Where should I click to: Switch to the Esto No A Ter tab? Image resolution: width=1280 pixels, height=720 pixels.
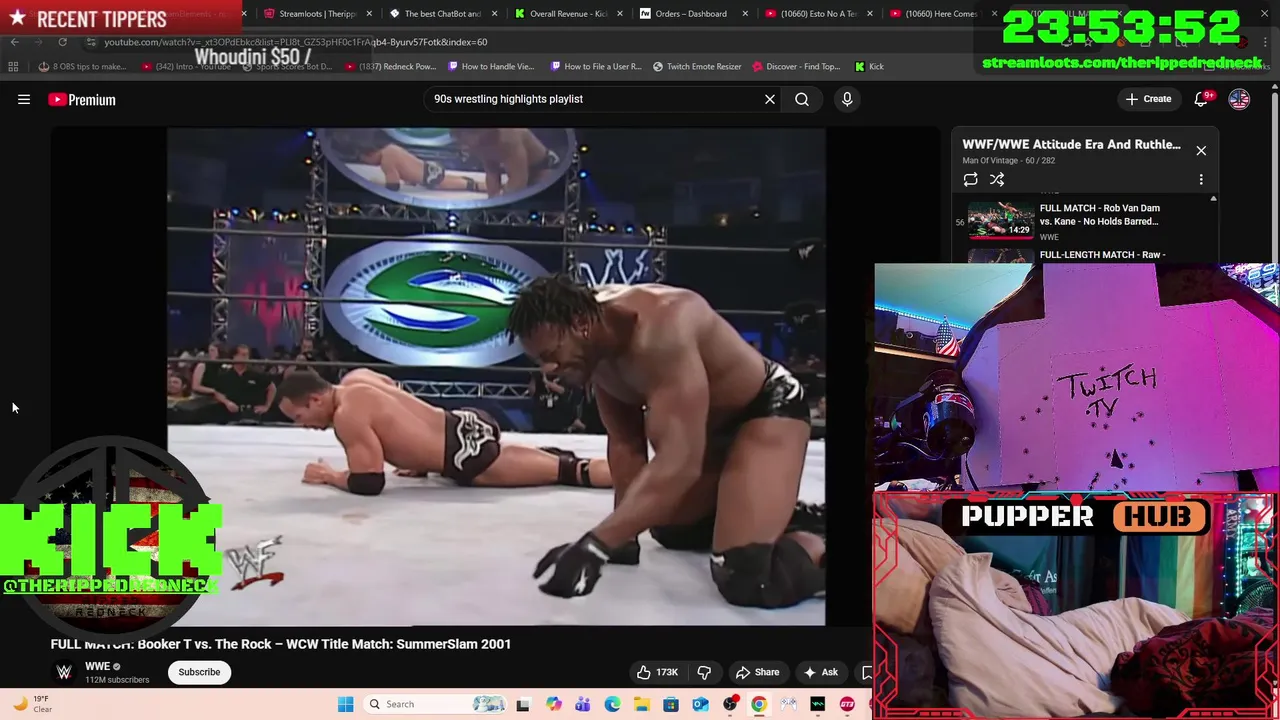pyautogui.click(x=817, y=14)
